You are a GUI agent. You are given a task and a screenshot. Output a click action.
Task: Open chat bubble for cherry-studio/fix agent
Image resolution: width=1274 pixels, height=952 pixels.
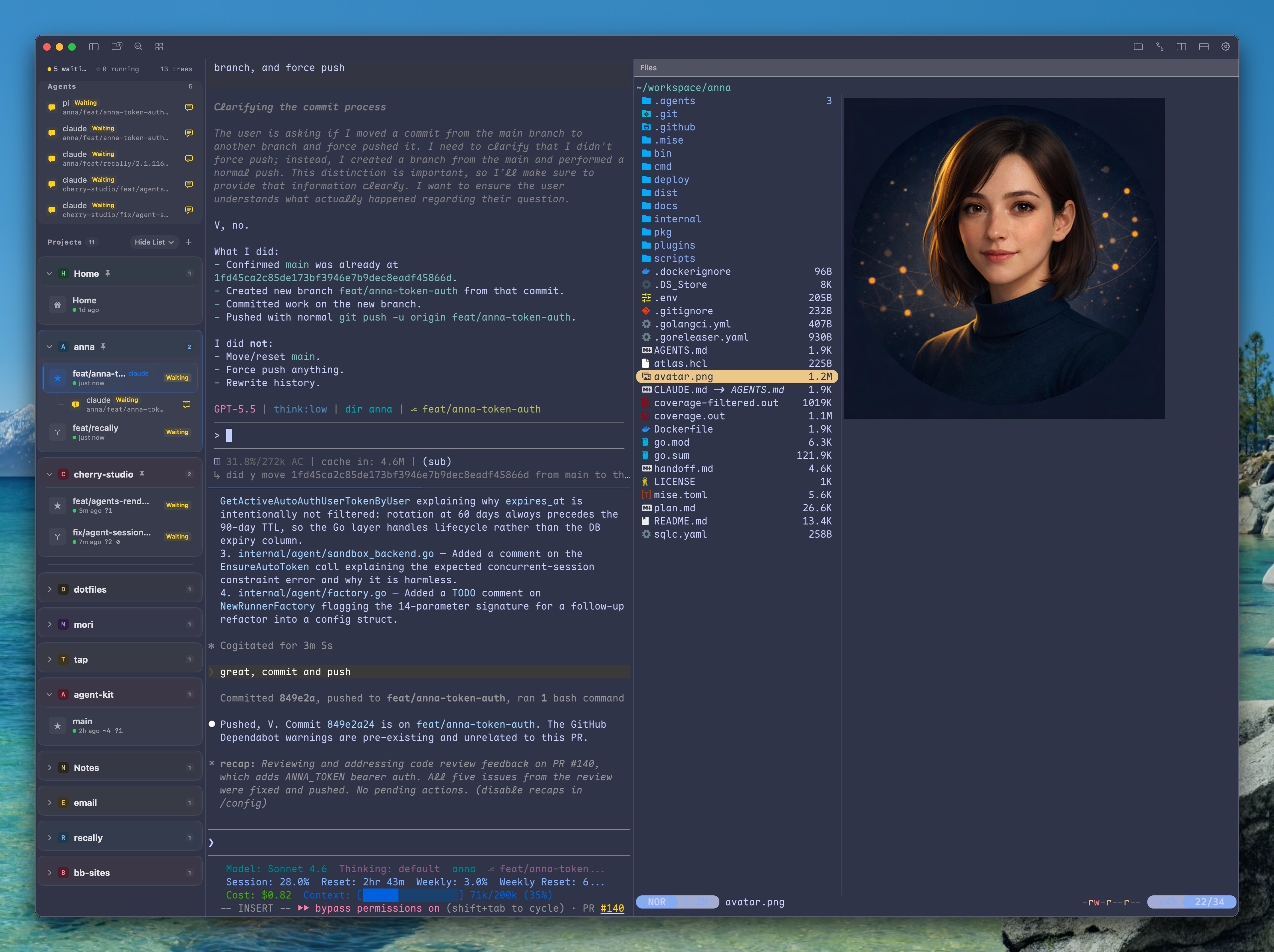click(189, 210)
